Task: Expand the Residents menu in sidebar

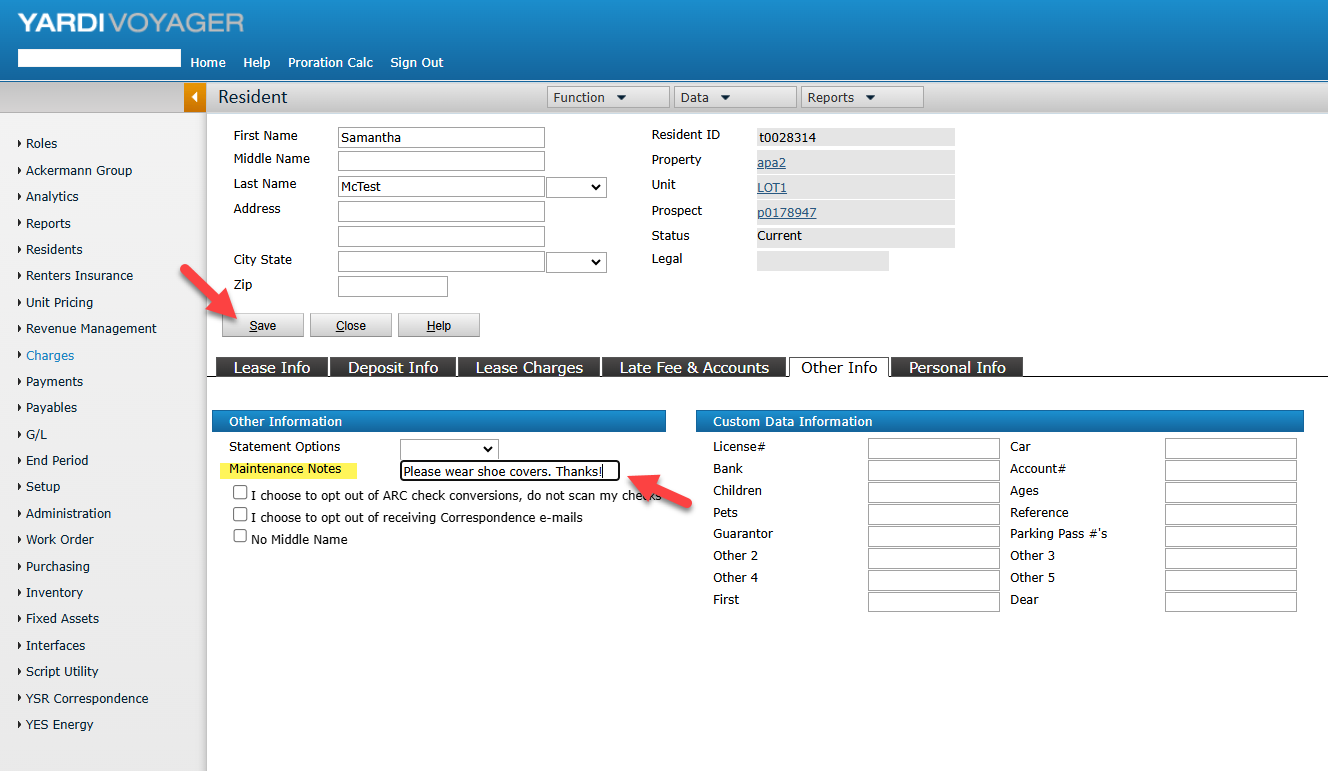Action: coord(54,250)
